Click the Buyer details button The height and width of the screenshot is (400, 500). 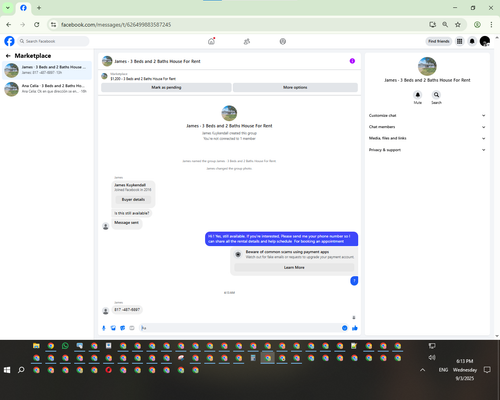(133, 199)
